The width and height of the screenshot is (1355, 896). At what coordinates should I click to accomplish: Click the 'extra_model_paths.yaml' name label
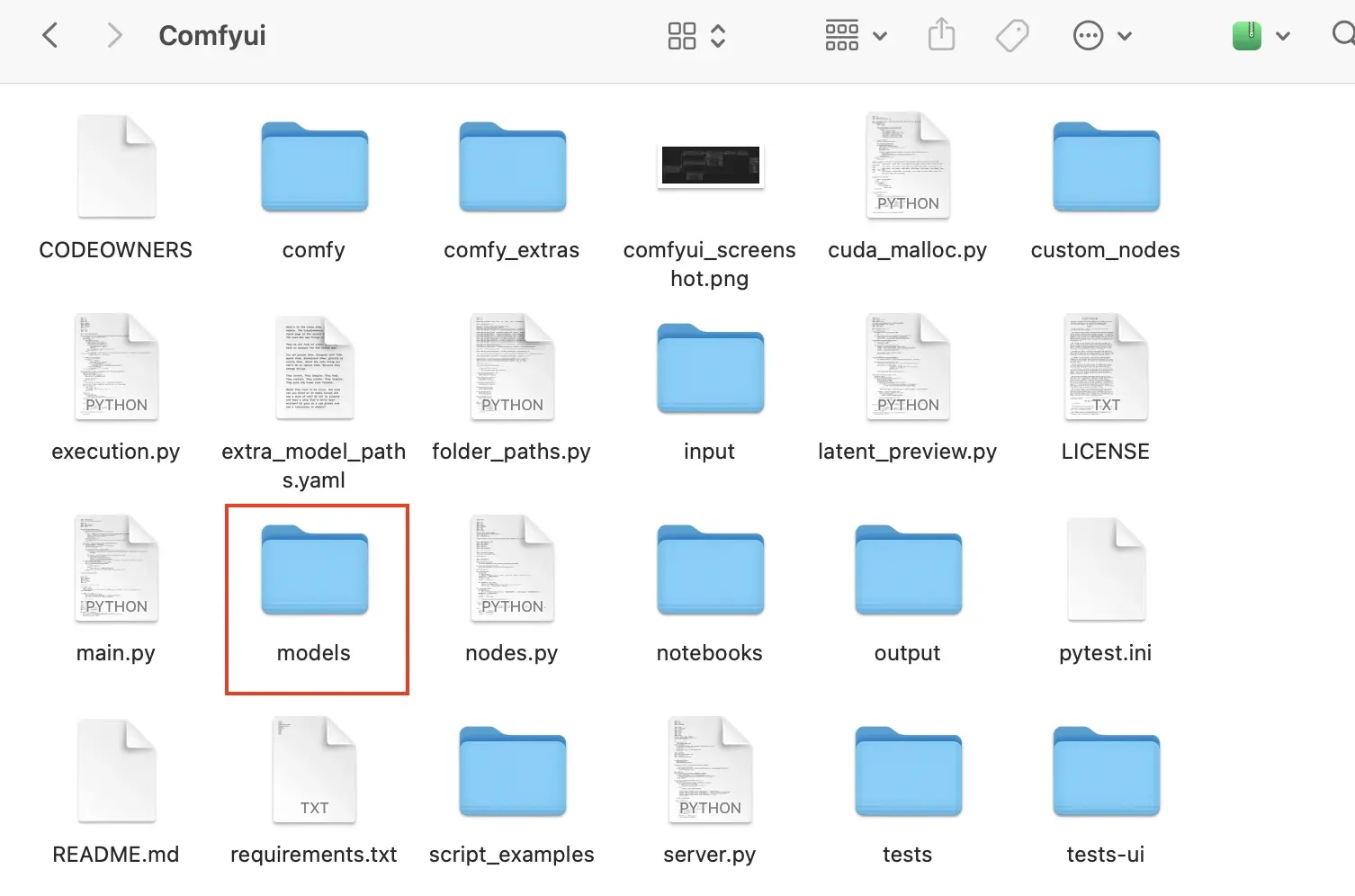[x=314, y=466]
